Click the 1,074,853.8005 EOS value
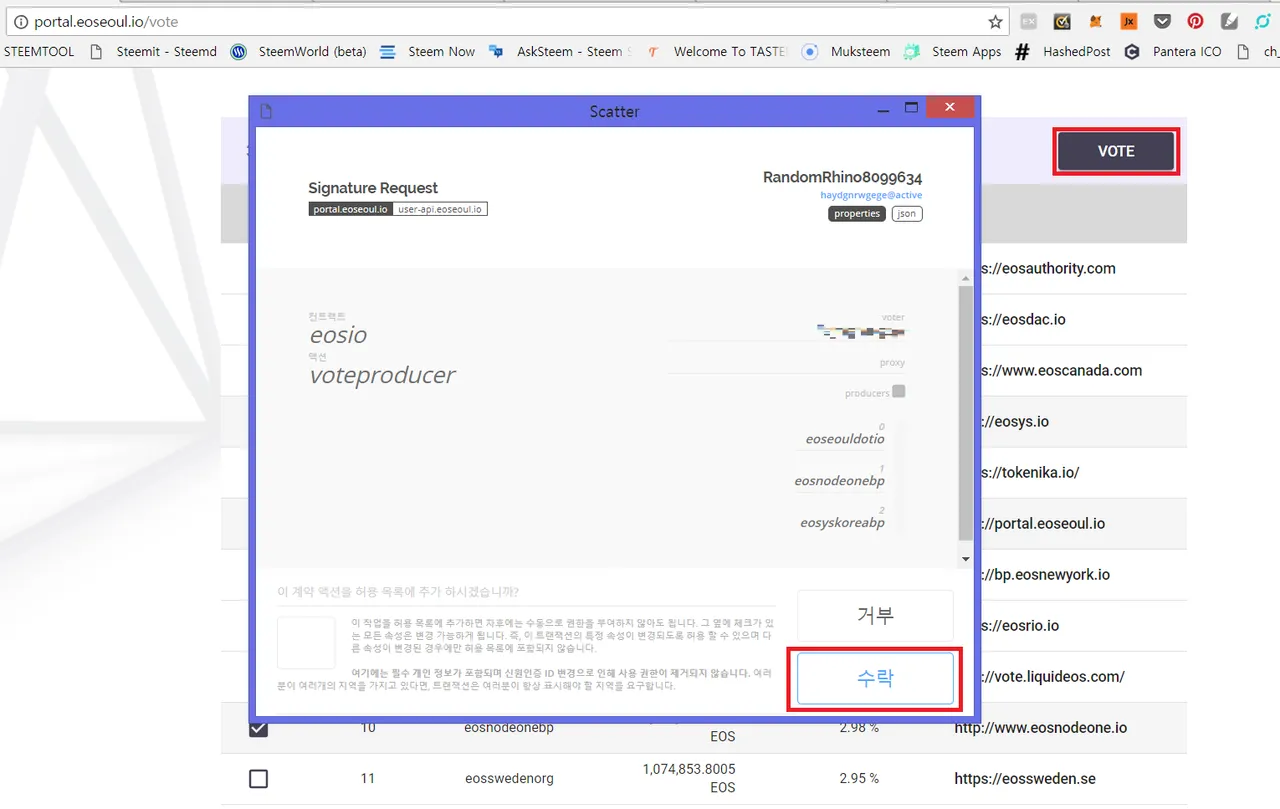Screen dimensions: 1280x809 [x=688, y=778]
